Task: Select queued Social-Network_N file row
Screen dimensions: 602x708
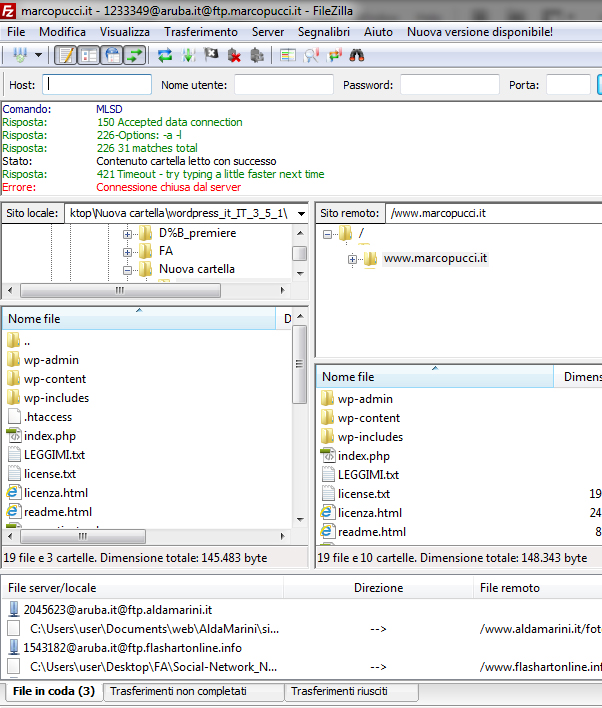Action: point(153,667)
